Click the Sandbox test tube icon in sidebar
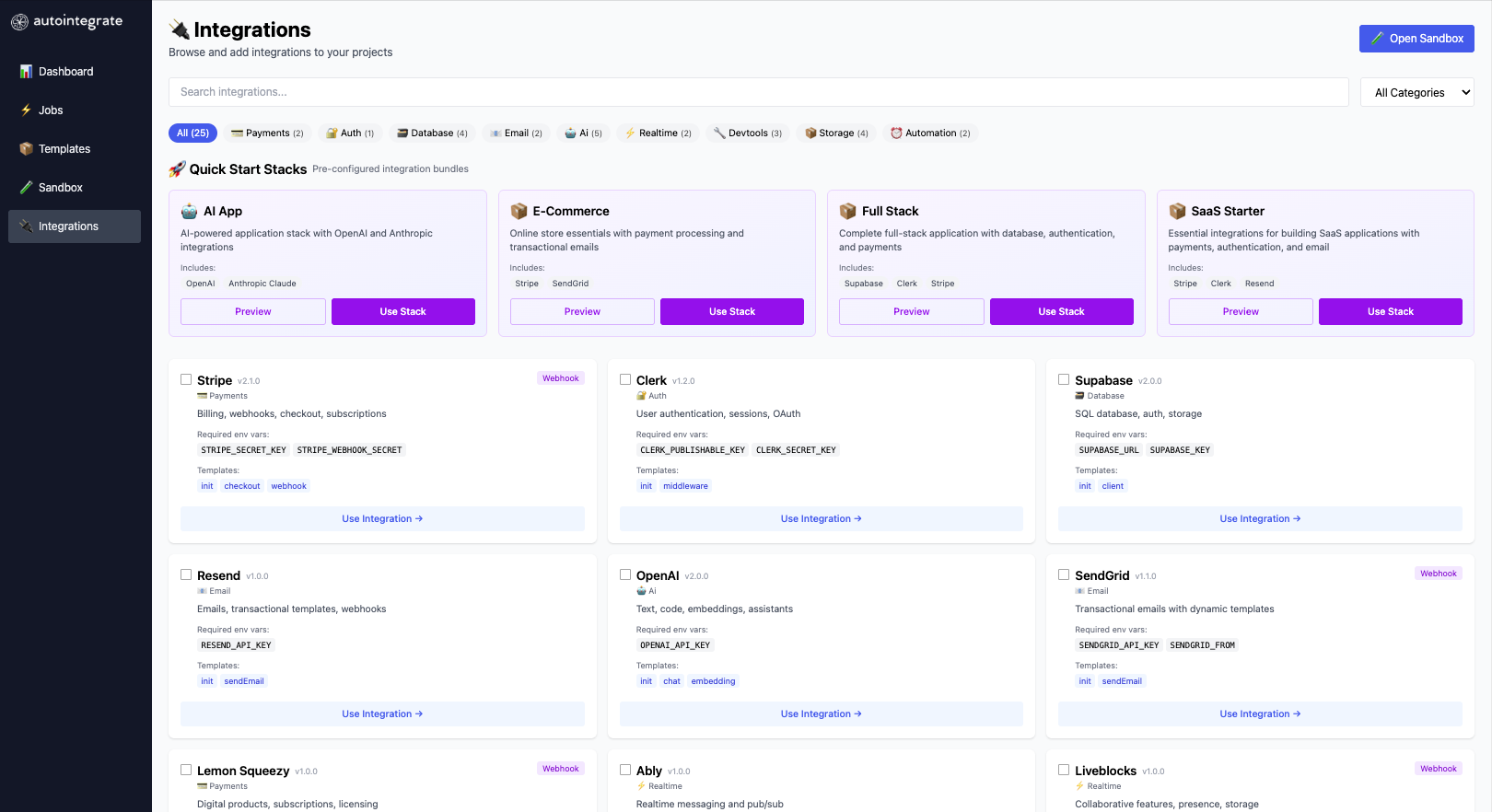Image resolution: width=1492 pixels, height=812 pixels. pos(26,188)
